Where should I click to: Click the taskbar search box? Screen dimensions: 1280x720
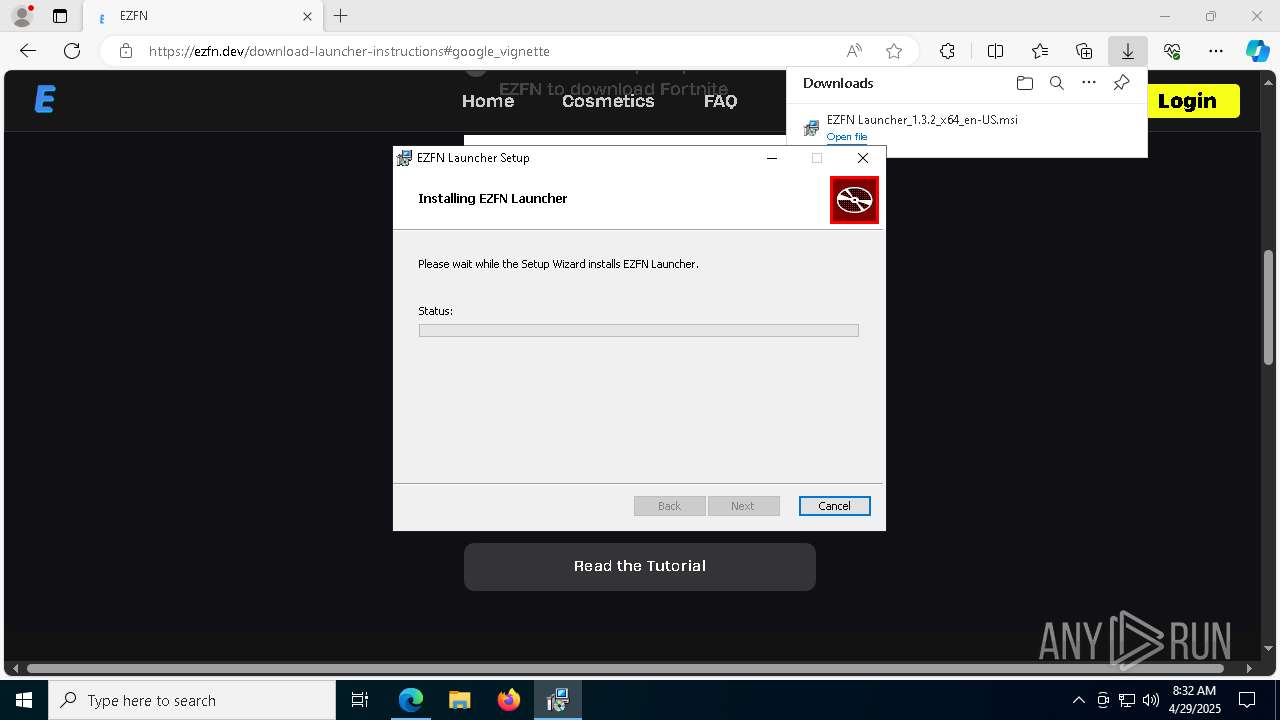pos(192,700)
